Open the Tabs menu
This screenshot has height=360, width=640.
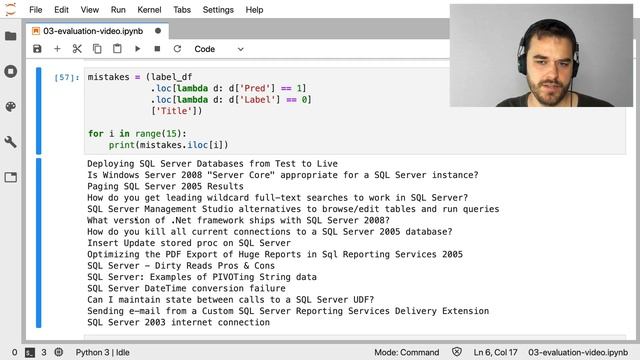click(x=182, y=10)
